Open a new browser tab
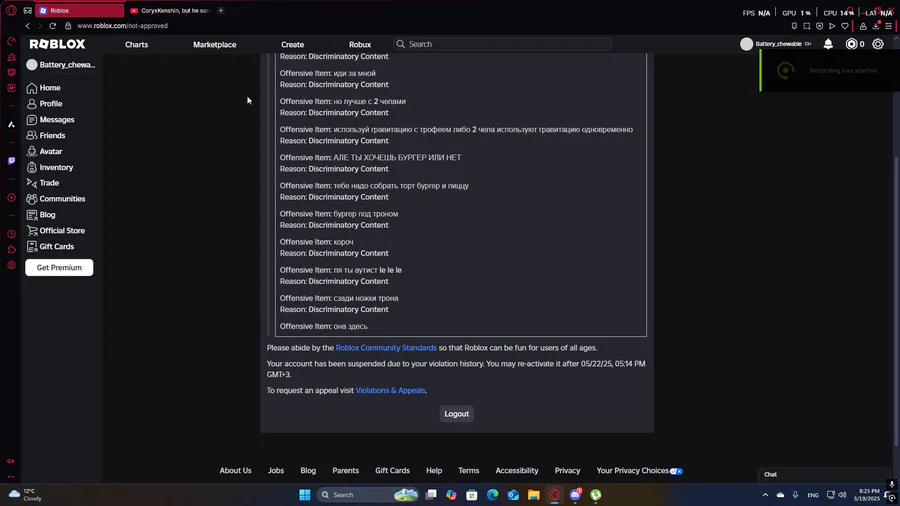Viewport: 900px width, 506px height. pyautogui.click(x=221, y=10)
